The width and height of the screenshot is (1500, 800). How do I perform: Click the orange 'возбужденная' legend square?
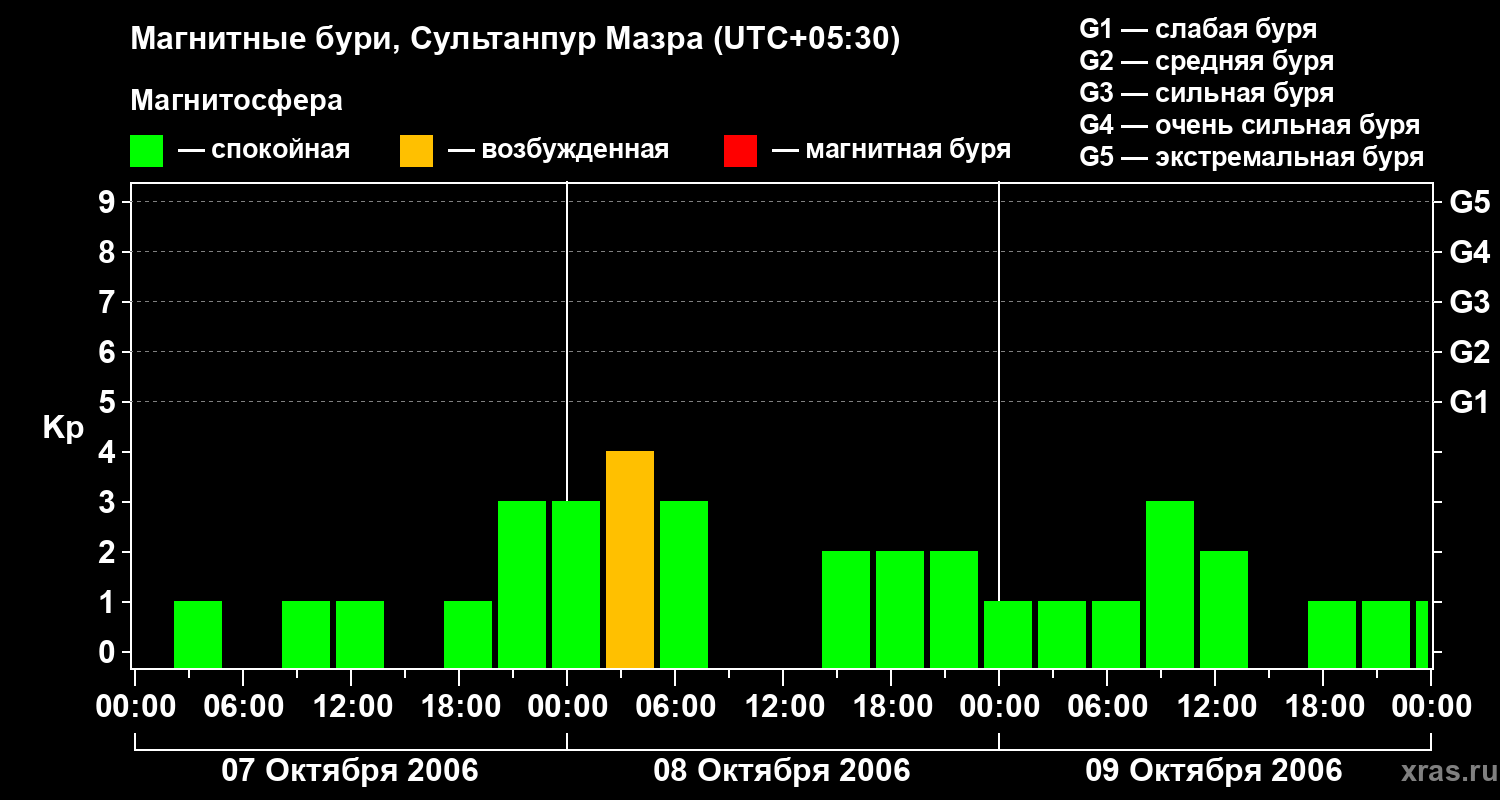point(416,151)
